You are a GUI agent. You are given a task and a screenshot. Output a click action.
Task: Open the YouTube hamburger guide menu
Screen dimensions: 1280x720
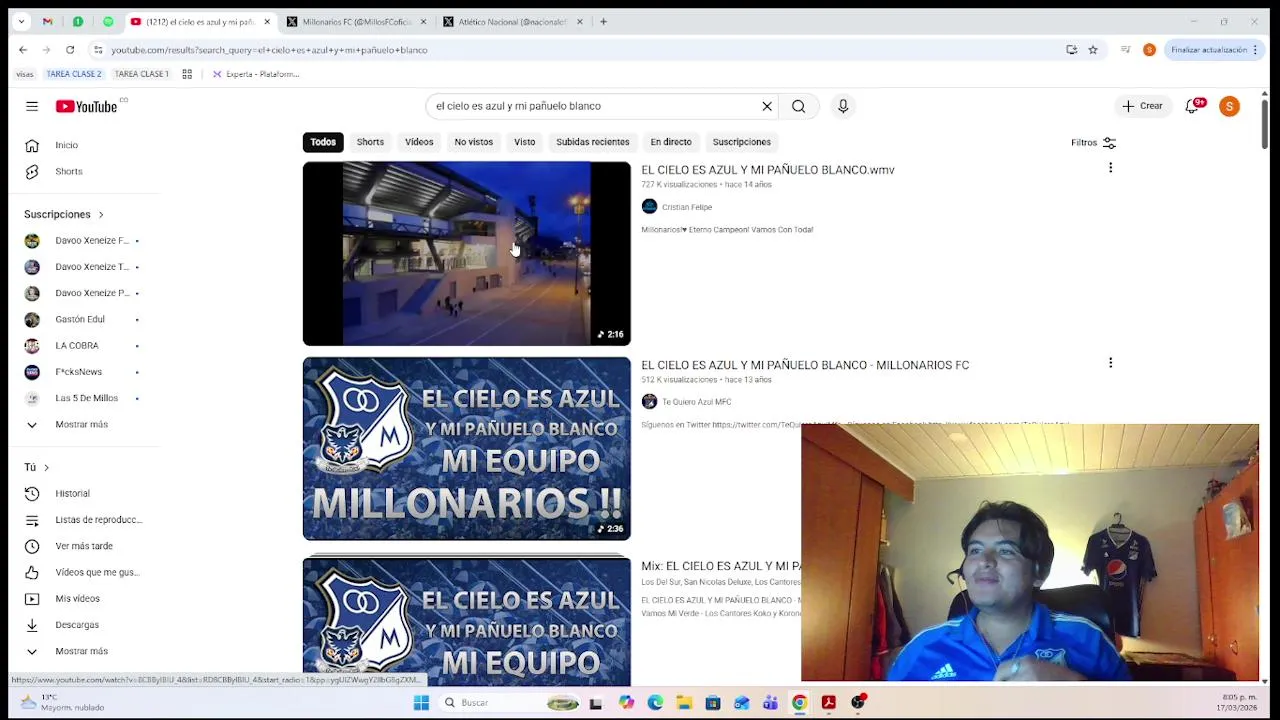click(32, 106)
